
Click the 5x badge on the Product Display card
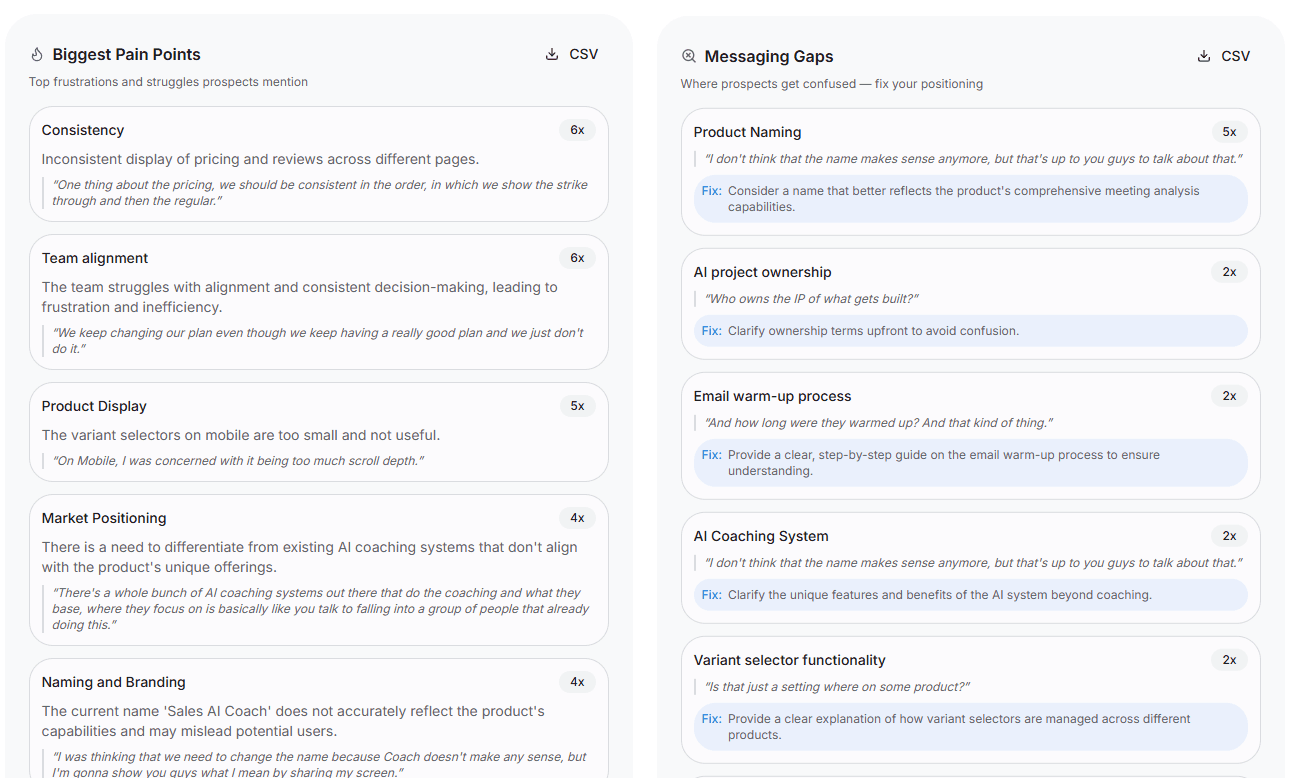(577, 405)
